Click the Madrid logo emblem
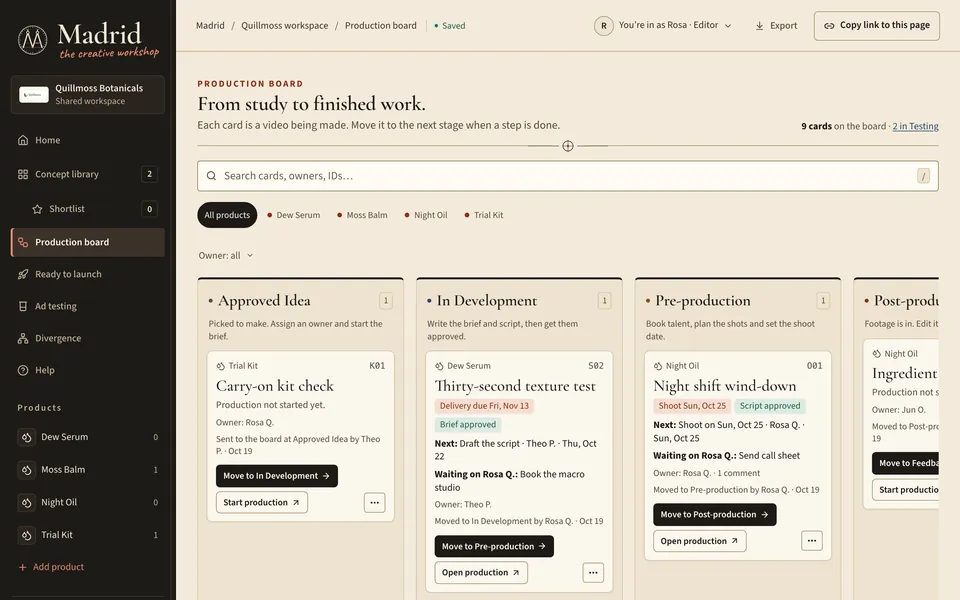 32,40
